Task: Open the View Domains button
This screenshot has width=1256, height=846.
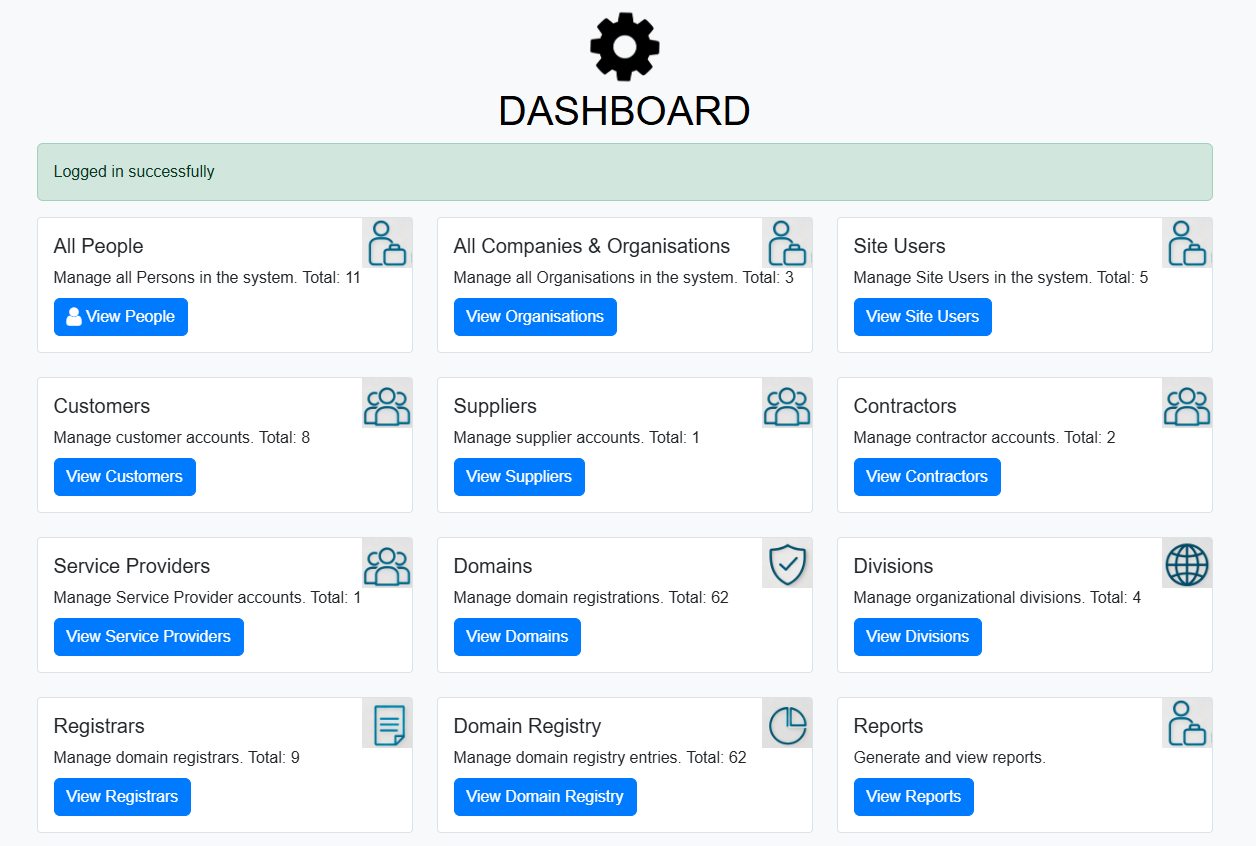Action: (517, 637)
